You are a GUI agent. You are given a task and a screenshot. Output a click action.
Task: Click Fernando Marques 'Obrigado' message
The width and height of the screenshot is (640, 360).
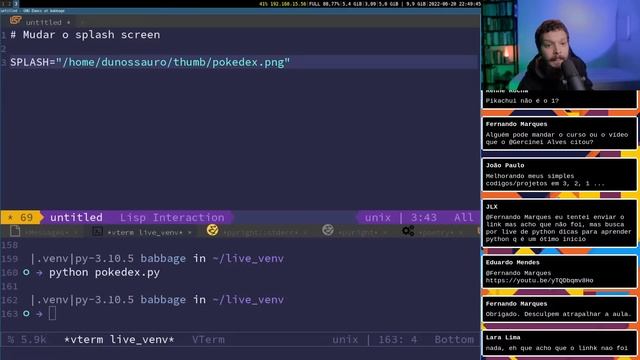click(x=559, y=309)
